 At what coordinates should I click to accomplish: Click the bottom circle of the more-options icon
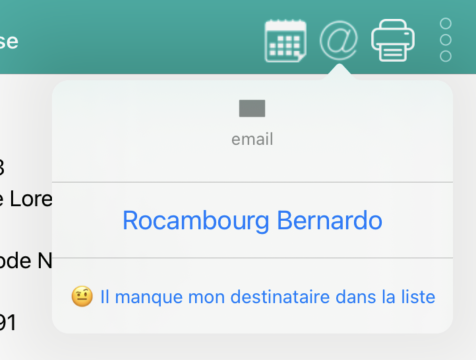point(446,56)
